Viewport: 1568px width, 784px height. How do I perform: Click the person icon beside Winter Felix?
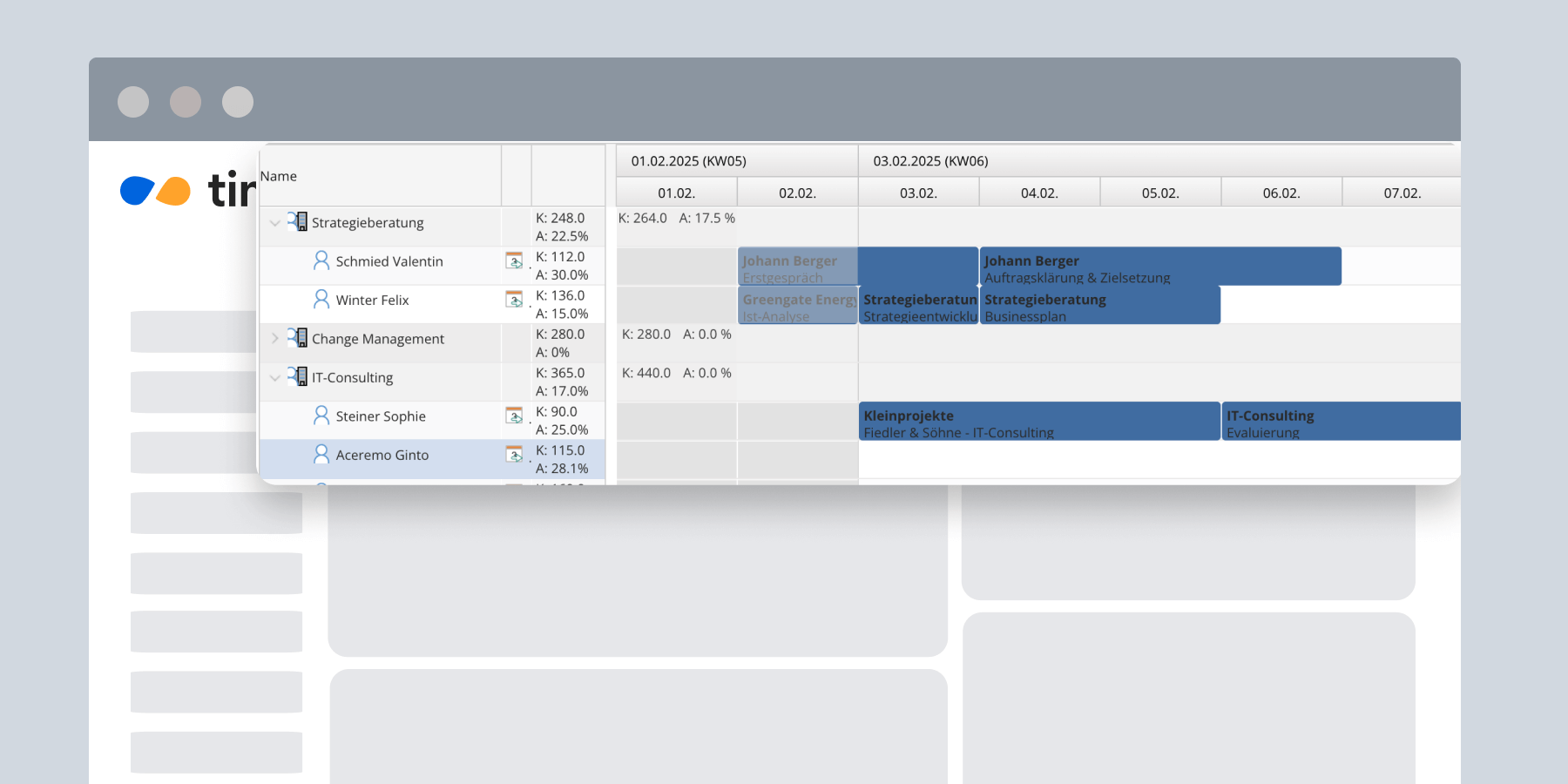pos(321,300)
